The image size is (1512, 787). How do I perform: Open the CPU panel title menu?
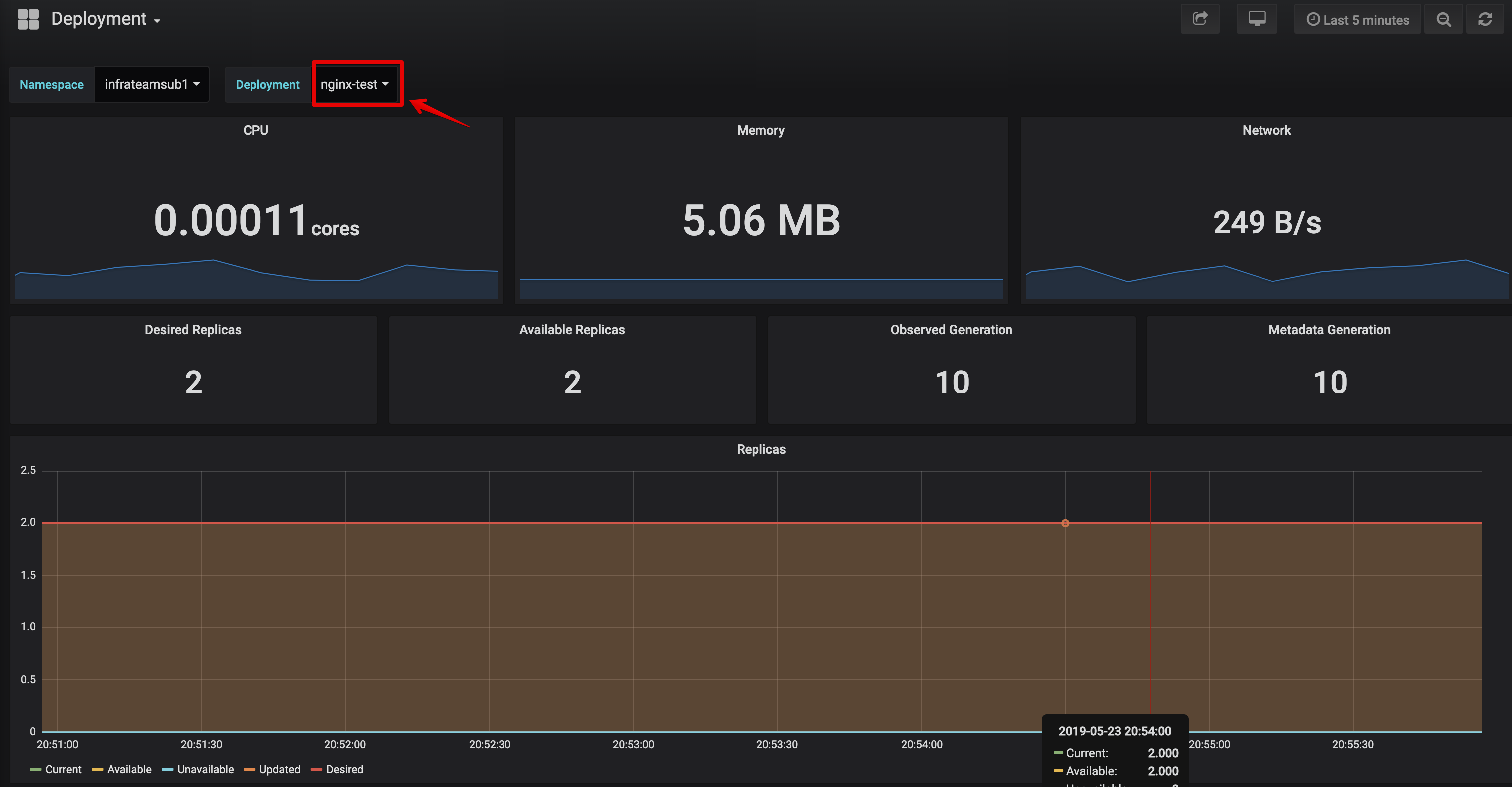pos(255,130)
